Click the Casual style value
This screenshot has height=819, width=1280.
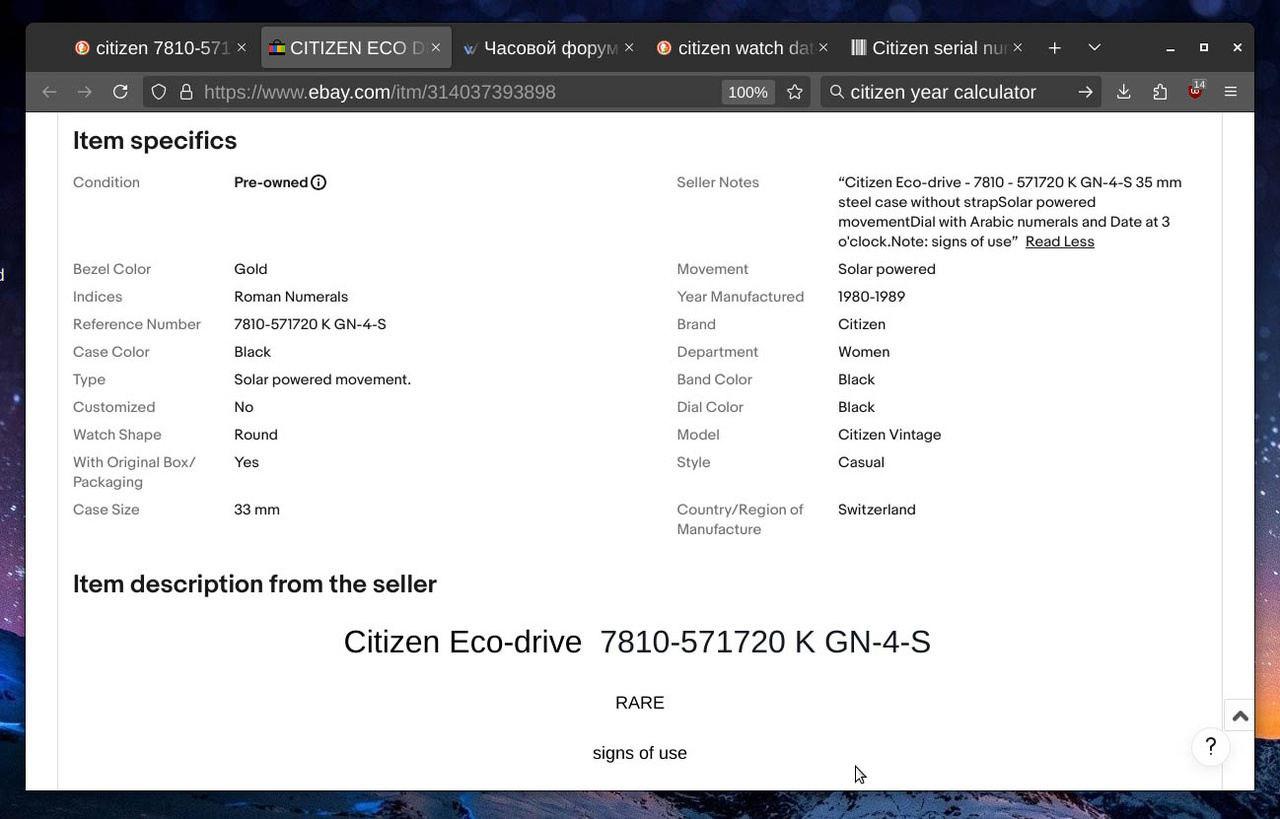[x=861, y=462]
